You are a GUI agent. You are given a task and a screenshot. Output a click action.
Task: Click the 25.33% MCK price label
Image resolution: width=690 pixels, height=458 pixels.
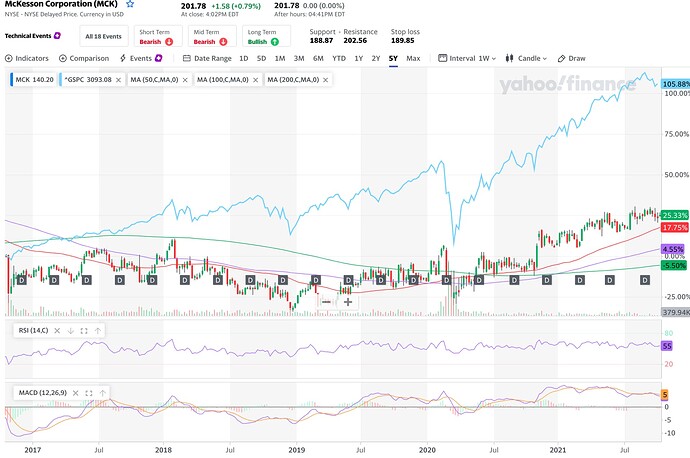pyautogui.click(x=675, y=215)
